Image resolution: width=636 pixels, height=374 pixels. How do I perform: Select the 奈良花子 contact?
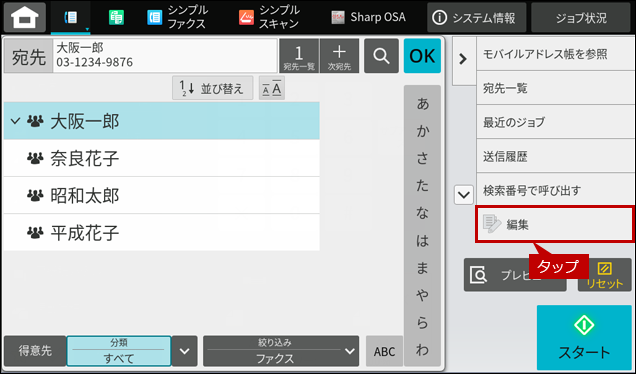click(x=161, y=158)
